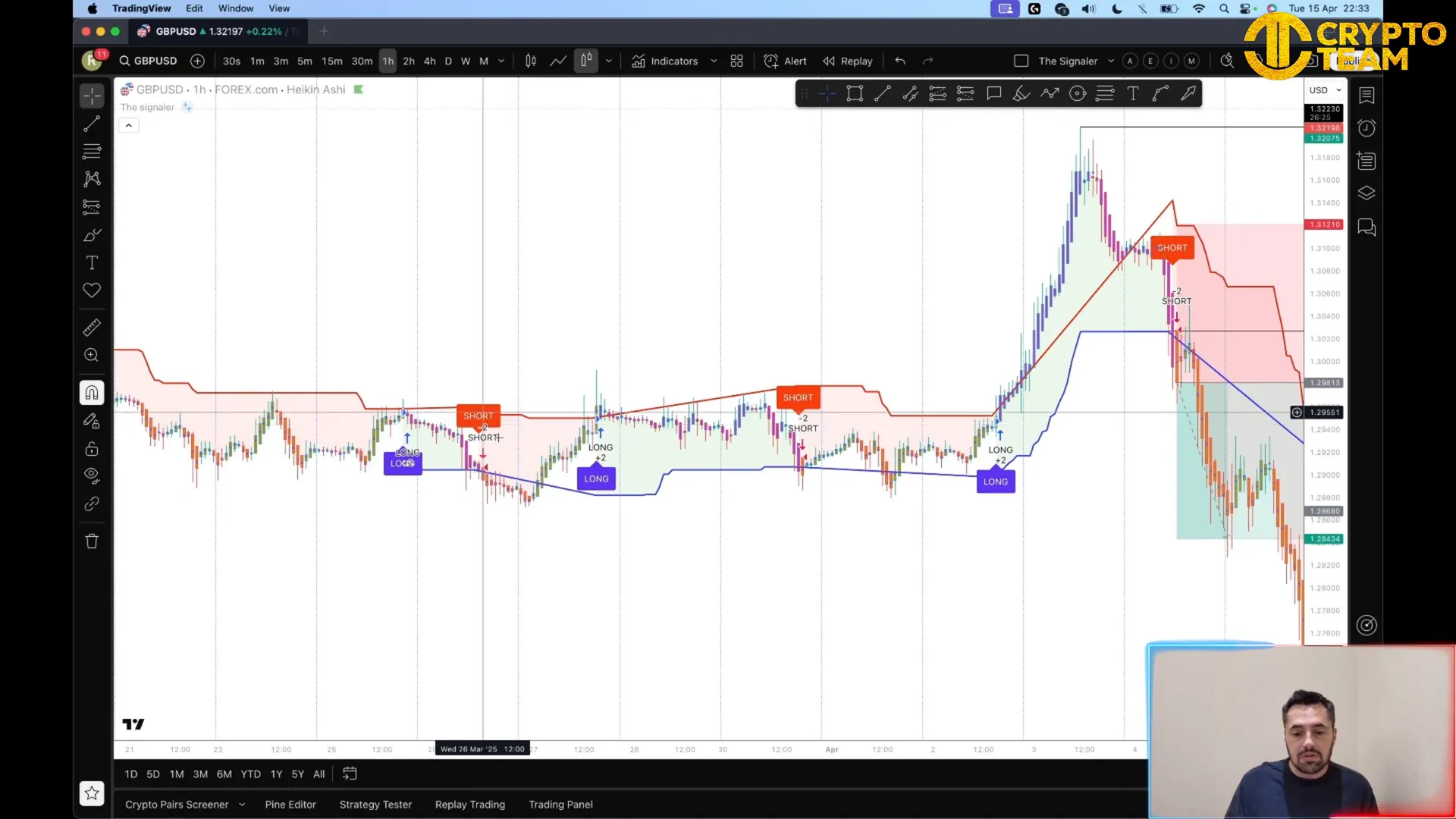Collapse the indicator legend chevron
1456x819 pixels.
[129, 125]
